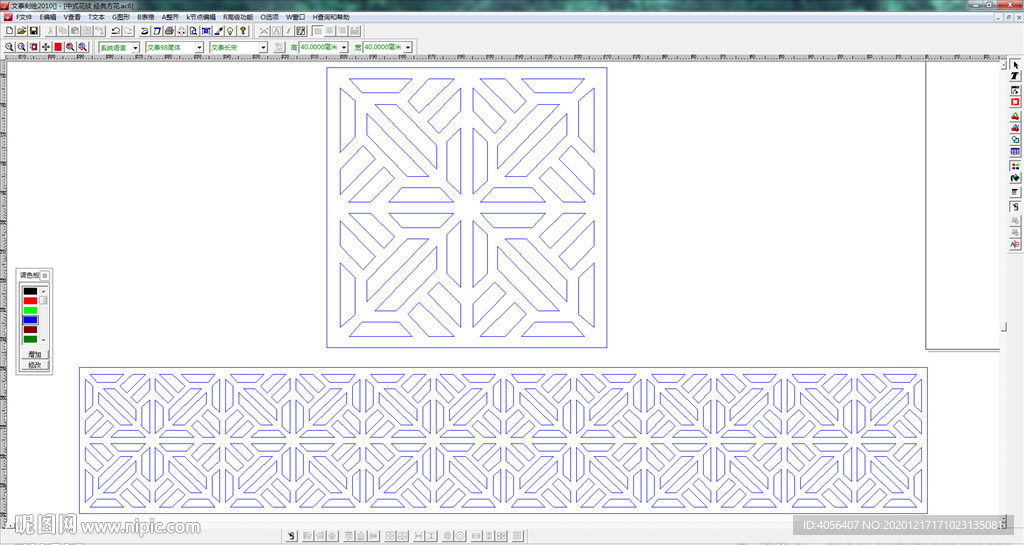Click the printer icon in the toolbar
The height and width of the screenshot is (545, 1024).
(x=169, y=31)
